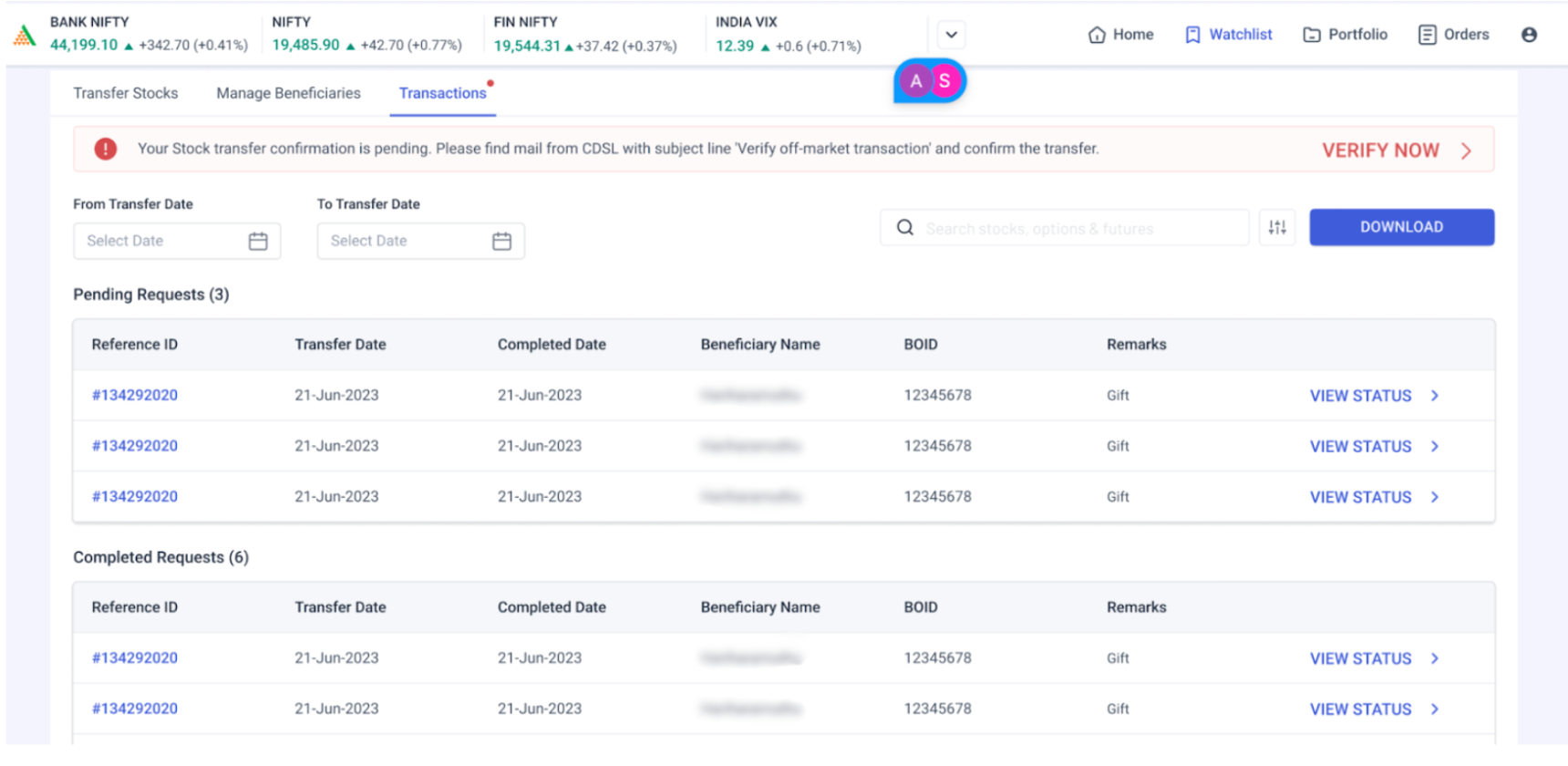The image size is (1568, 766).
Task: Switch to the Transfer Stocks tab
Action: 126,93
